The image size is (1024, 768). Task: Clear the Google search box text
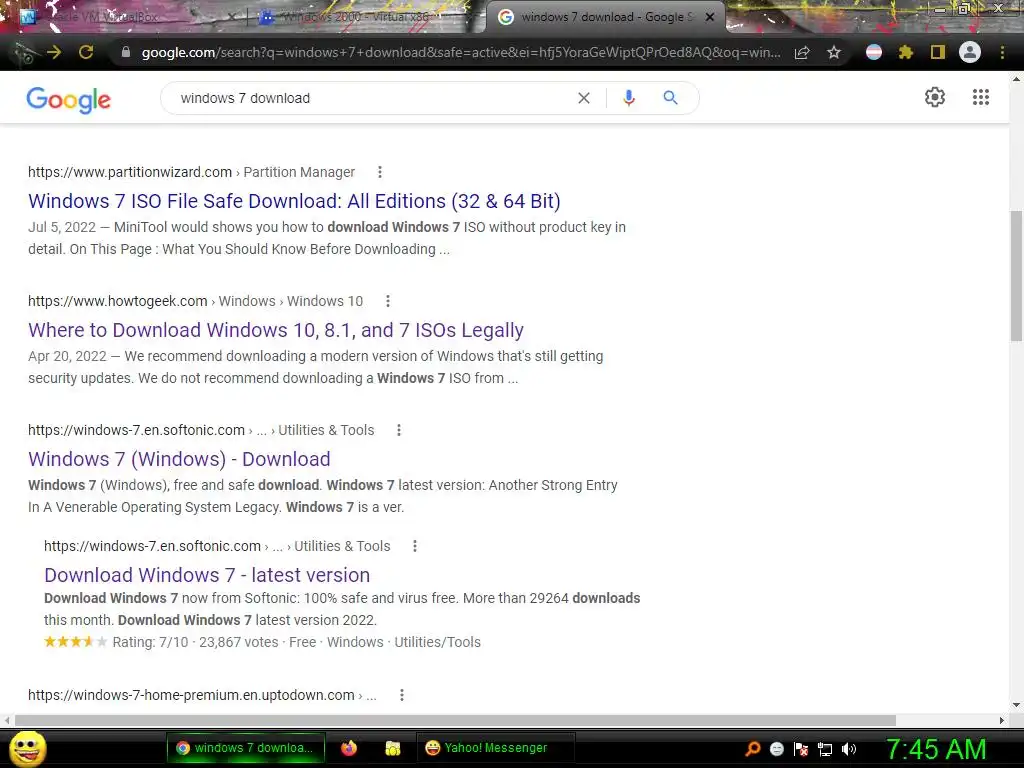584,98
